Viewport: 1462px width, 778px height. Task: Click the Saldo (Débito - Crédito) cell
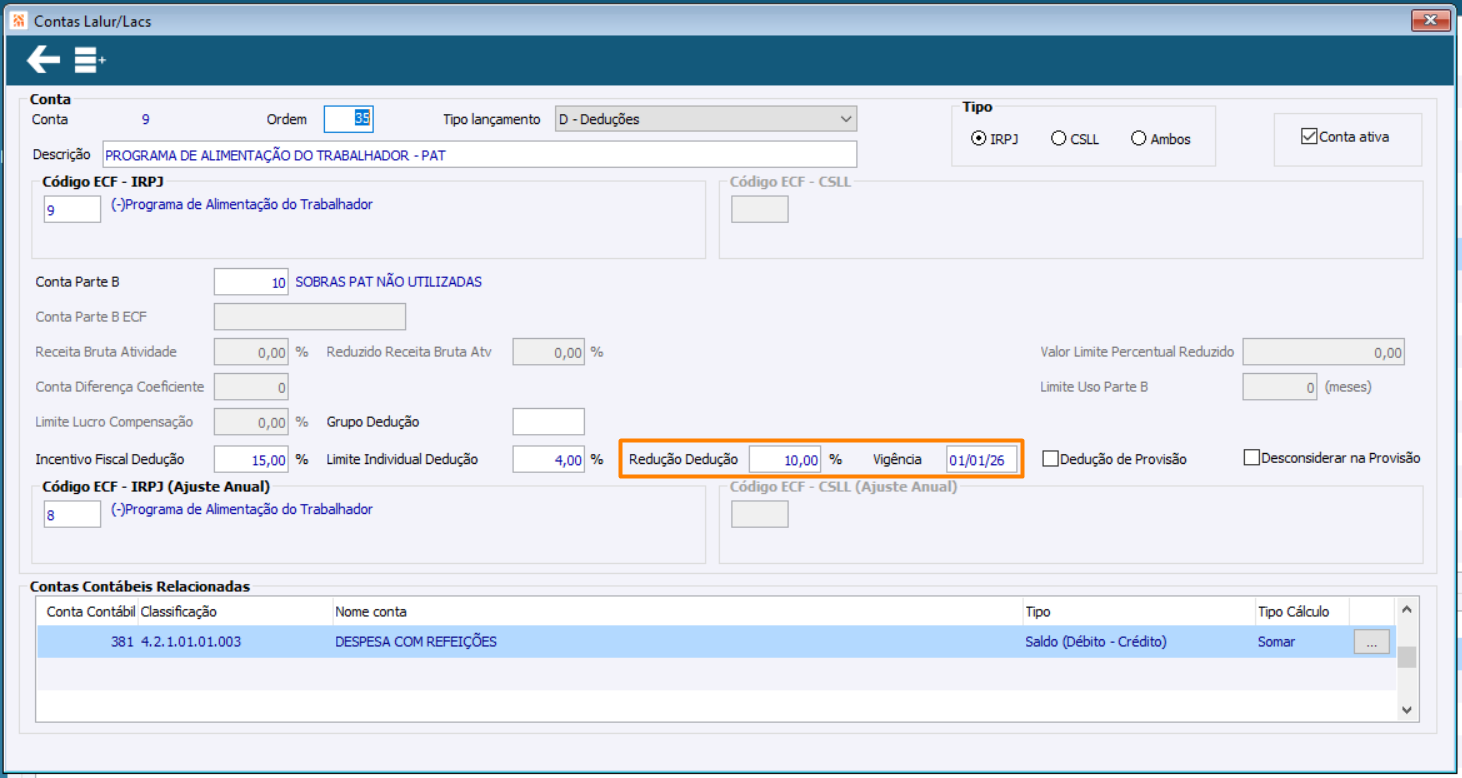(x=1096, y=642)
